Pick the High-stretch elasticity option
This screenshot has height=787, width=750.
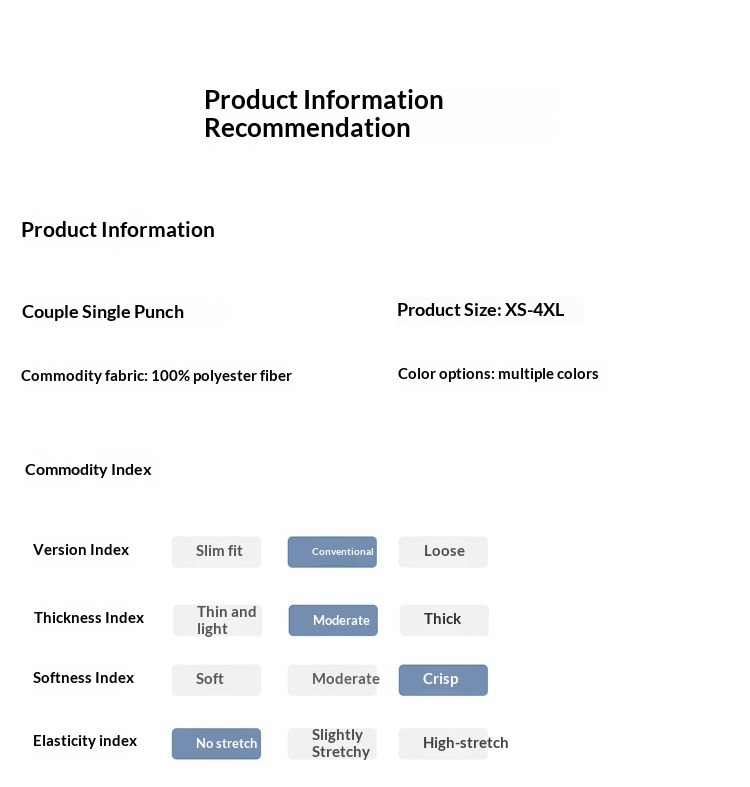[444, 744]
